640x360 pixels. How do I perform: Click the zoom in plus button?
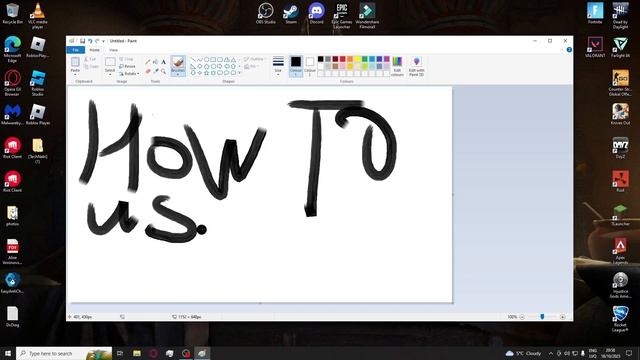(562, 317)
